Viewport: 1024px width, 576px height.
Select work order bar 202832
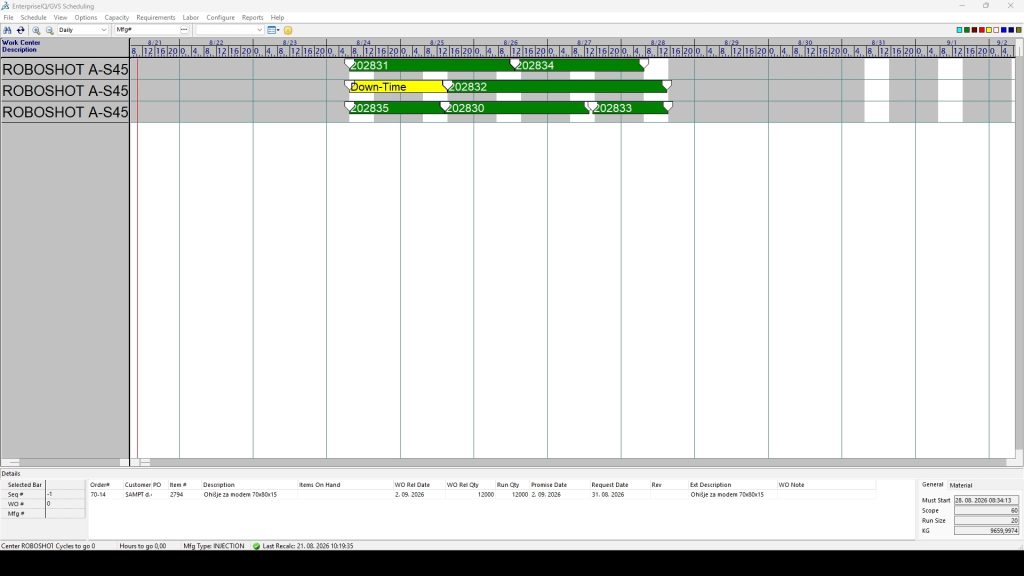click(556, 87)
